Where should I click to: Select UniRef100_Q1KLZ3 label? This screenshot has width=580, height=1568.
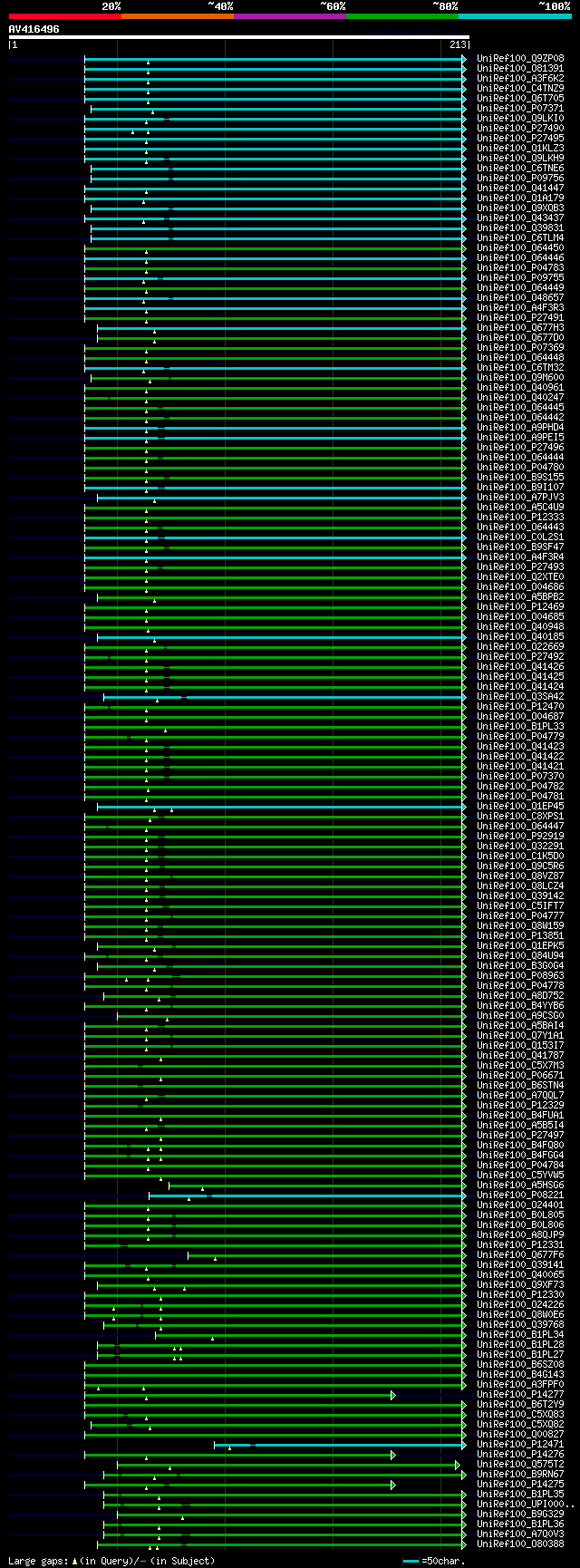click(x=520, y=149)
